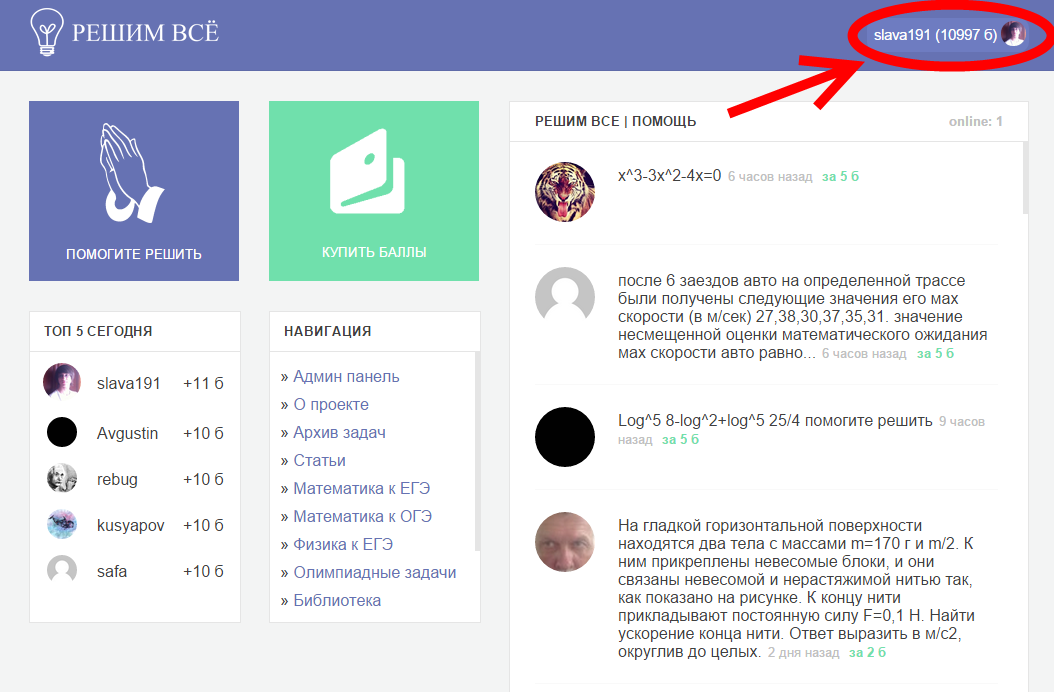Select Олимпиадные задачи in navigation
This screenshot has width=1054, height=692.
coord(374,573)
